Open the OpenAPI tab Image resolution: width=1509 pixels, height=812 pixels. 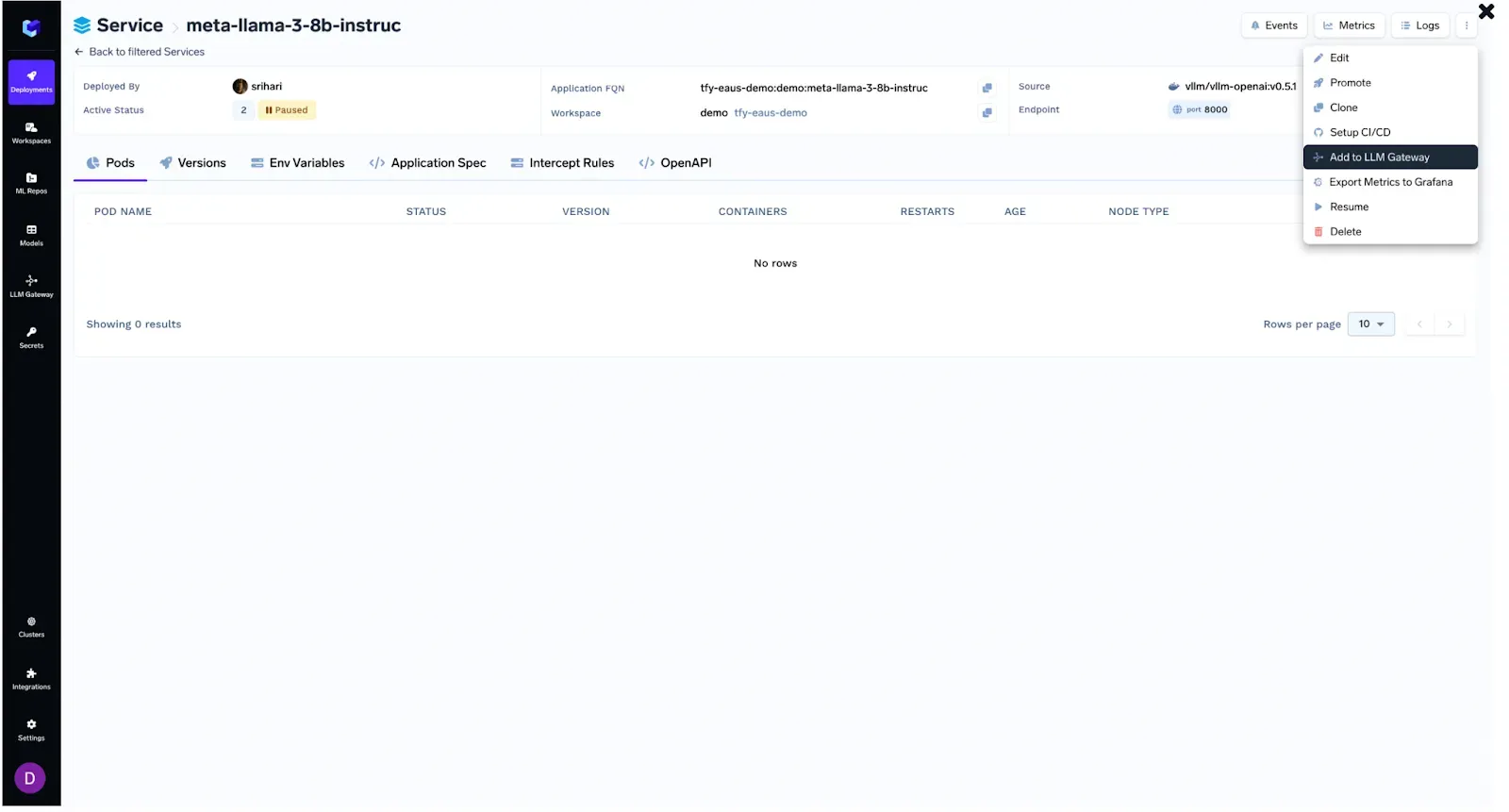tap(675, 163)
